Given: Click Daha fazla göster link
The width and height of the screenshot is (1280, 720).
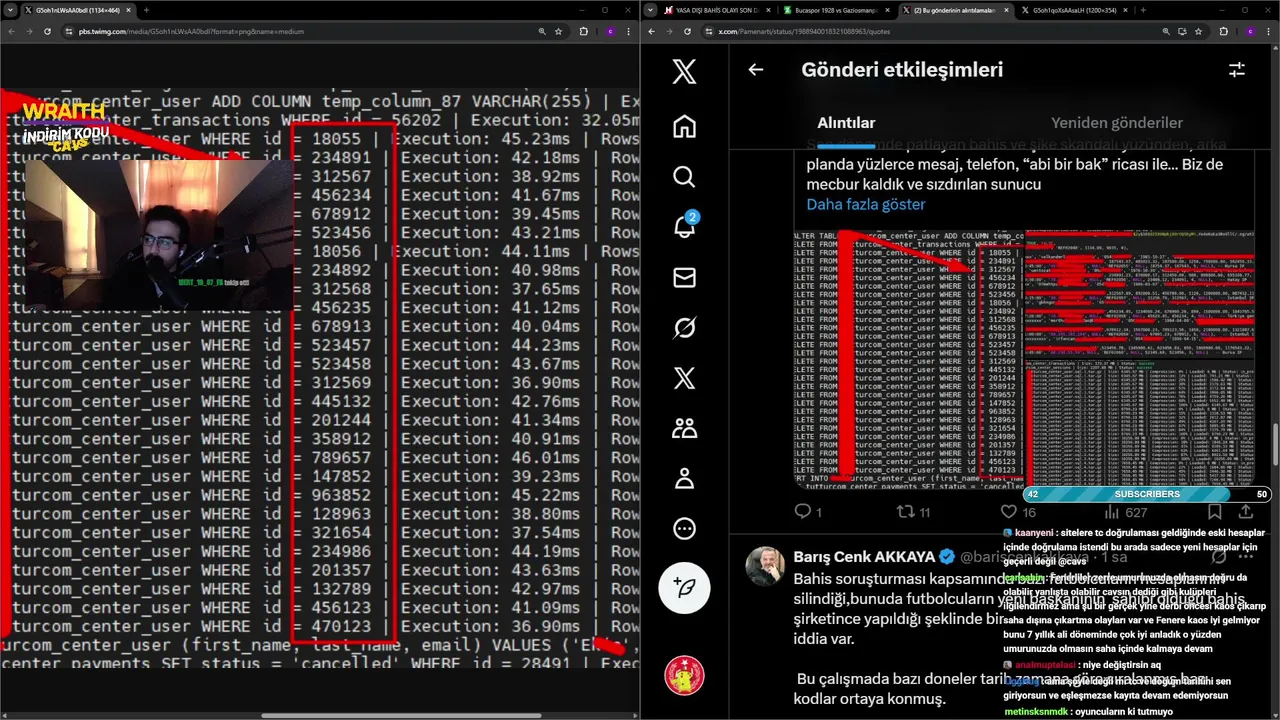Looking at the screenshot, I should 866,204.
